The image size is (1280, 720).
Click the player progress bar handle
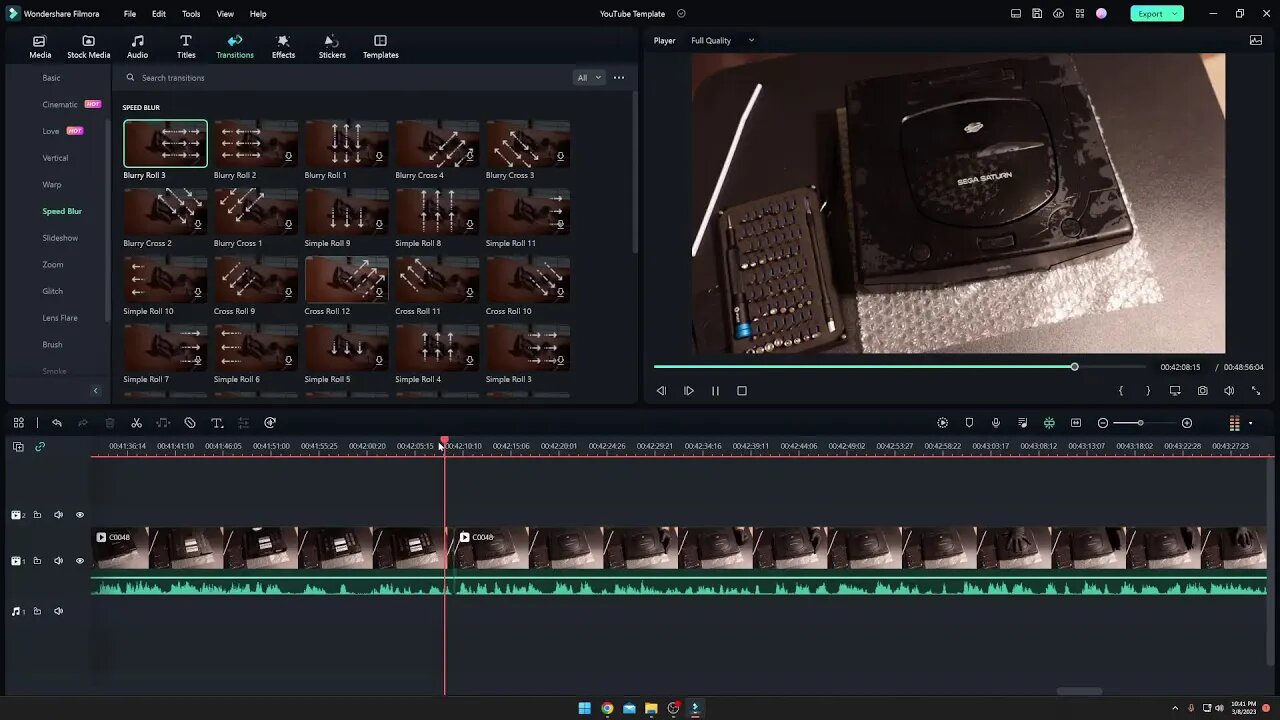click(x=1075, y=367)
